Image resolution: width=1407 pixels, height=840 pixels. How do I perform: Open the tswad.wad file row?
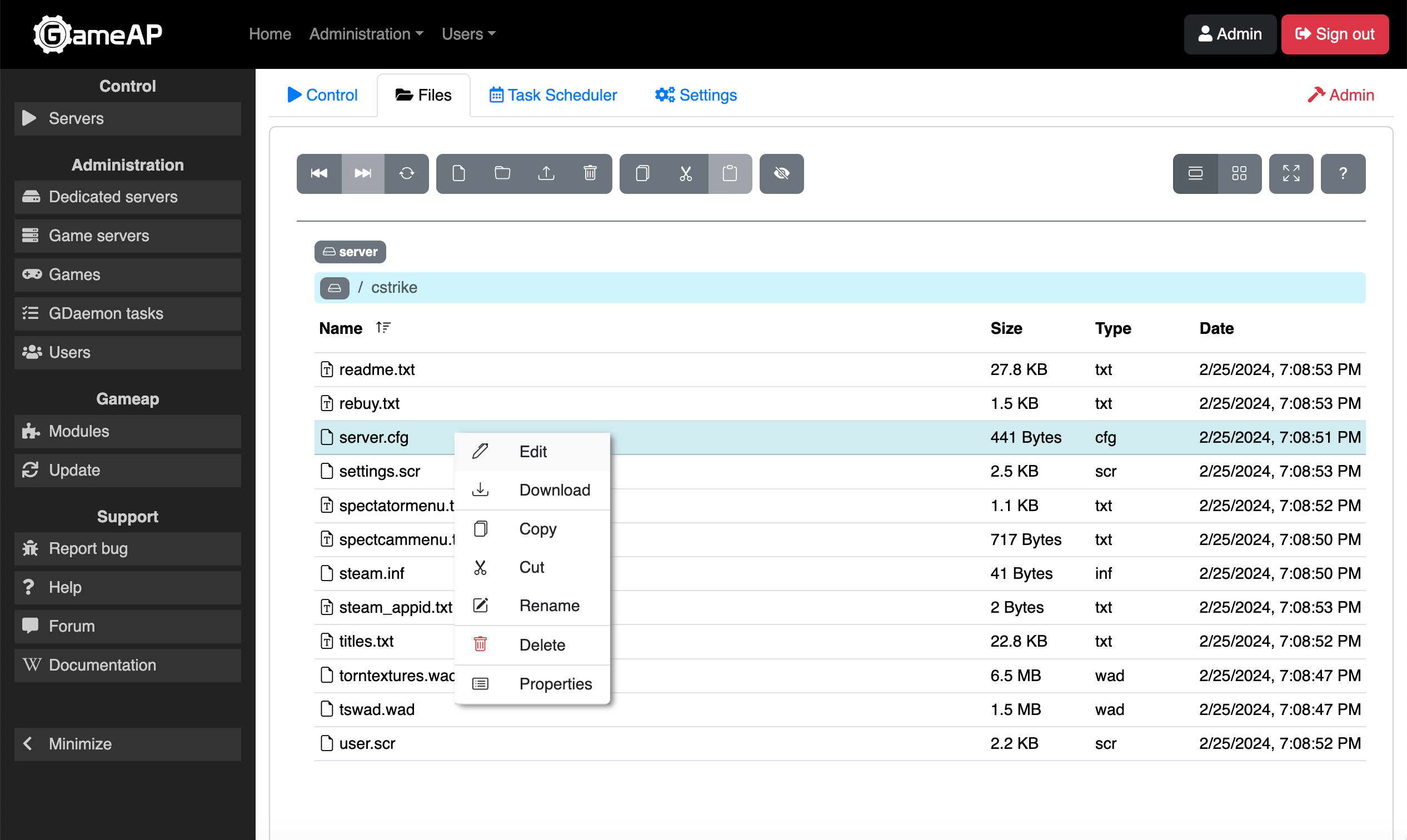point(377,709)
